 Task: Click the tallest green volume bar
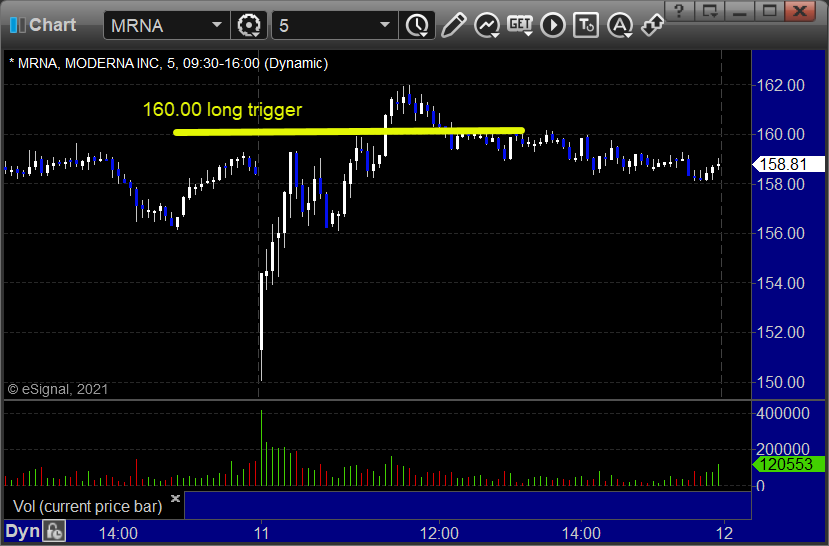point(261,448)
